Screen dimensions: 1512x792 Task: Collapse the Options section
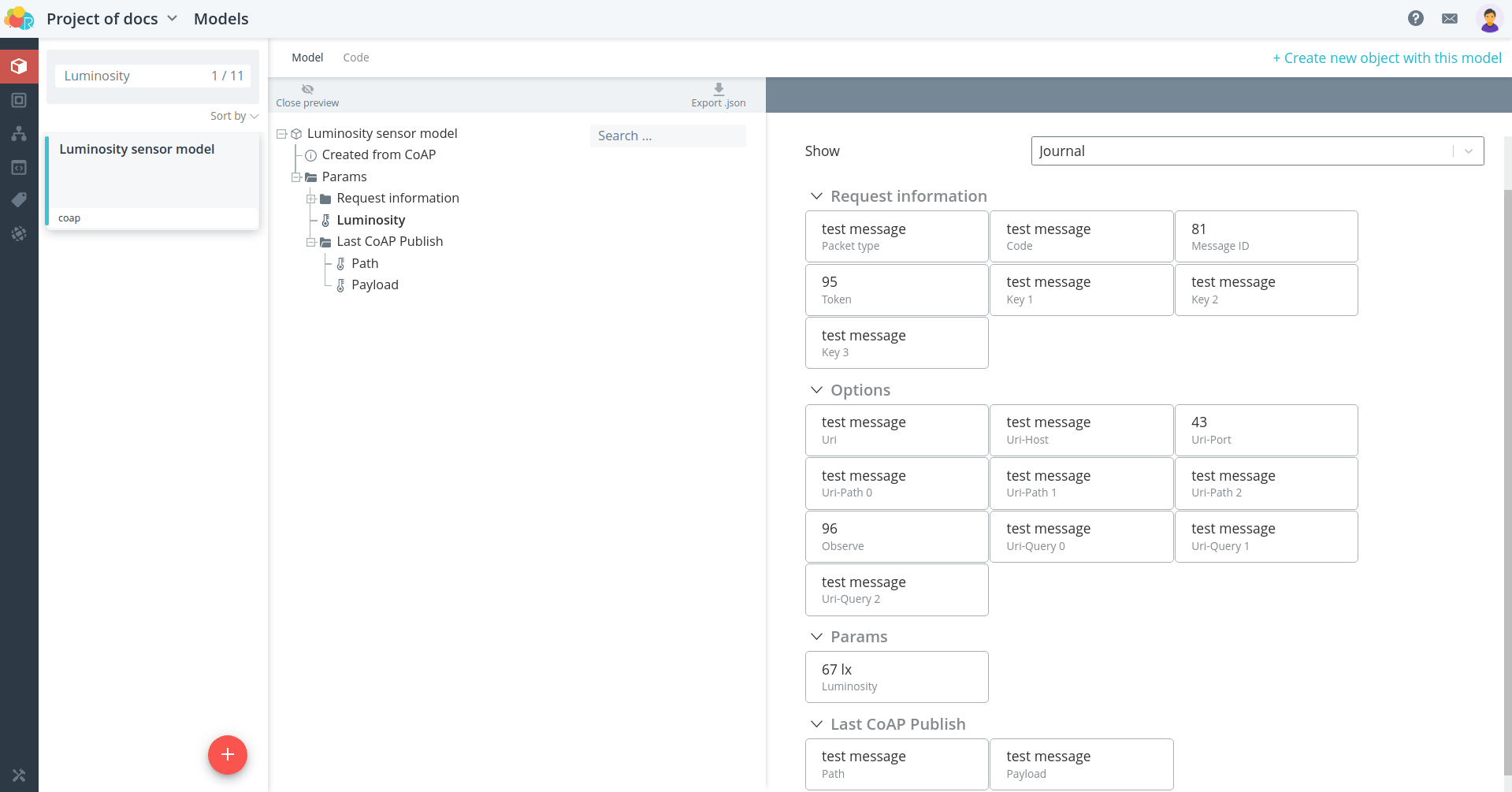click(816, 390)
